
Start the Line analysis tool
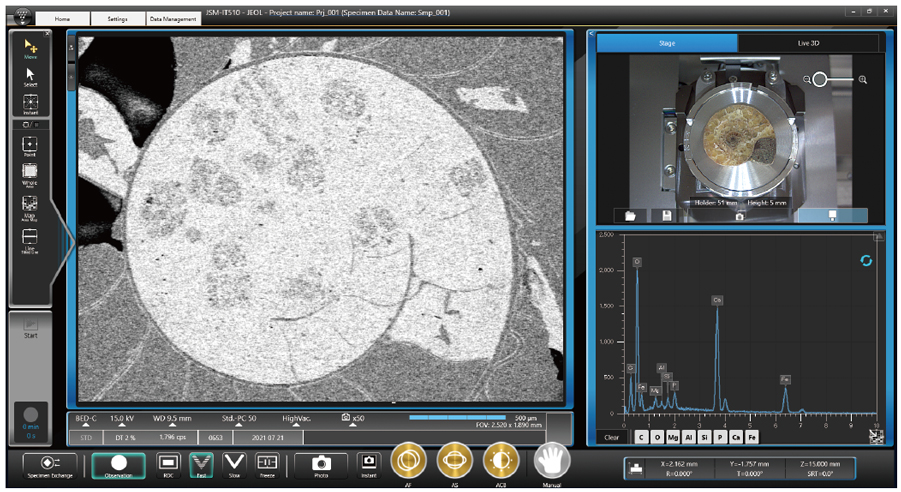[31, 238]
